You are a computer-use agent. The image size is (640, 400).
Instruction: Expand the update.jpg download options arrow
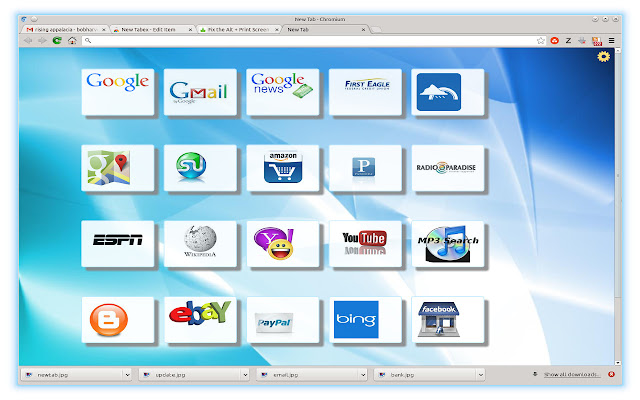[x=245, y=374]
